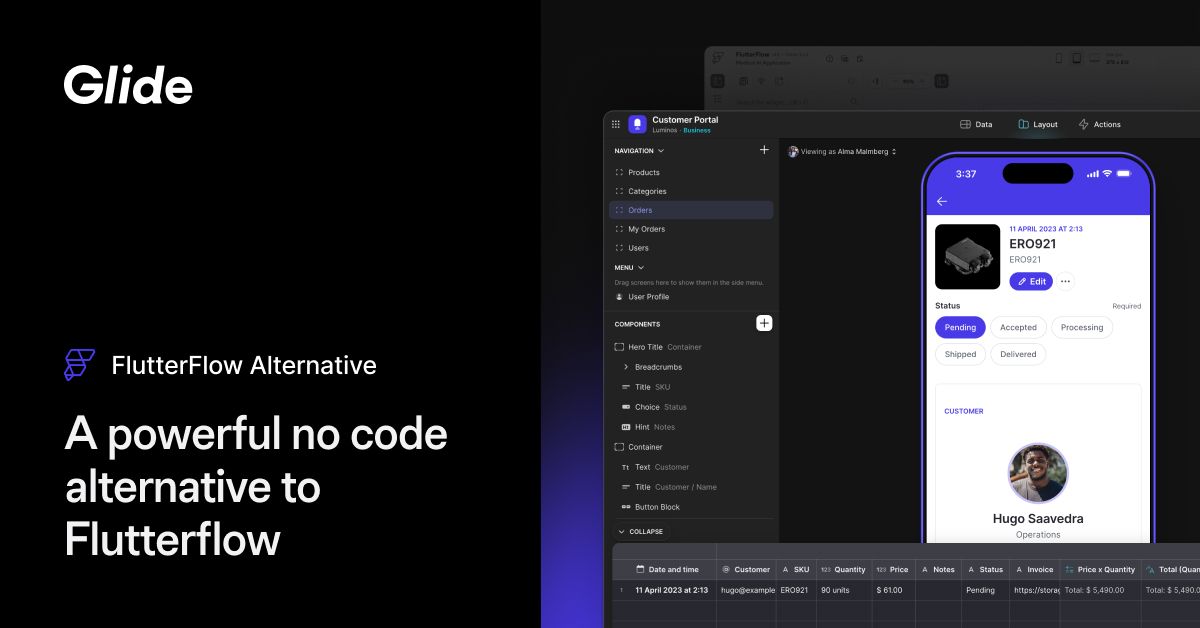
Task: Expand the Breadcrumbs component chevron
Action: [626, 367]
